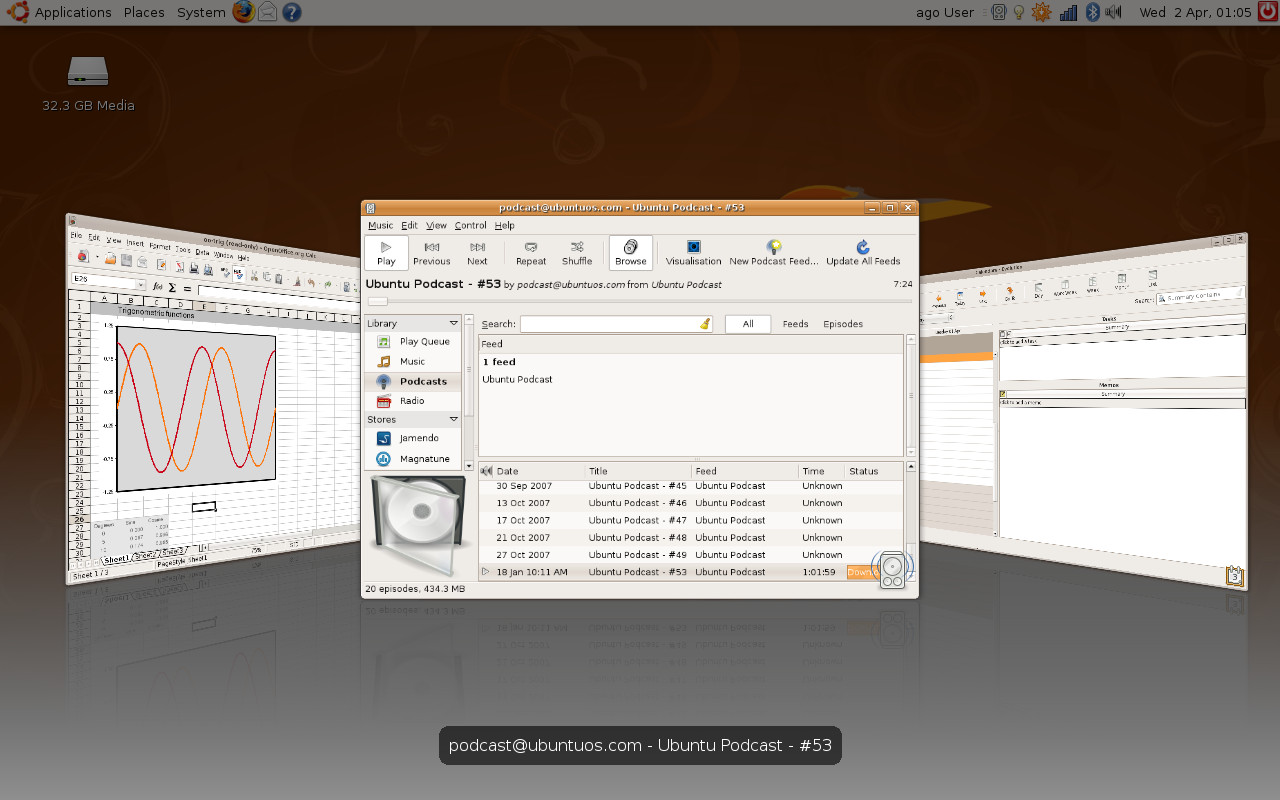Open the Music menu
This screenshot has width=1280, height=800.
point(380,226)
